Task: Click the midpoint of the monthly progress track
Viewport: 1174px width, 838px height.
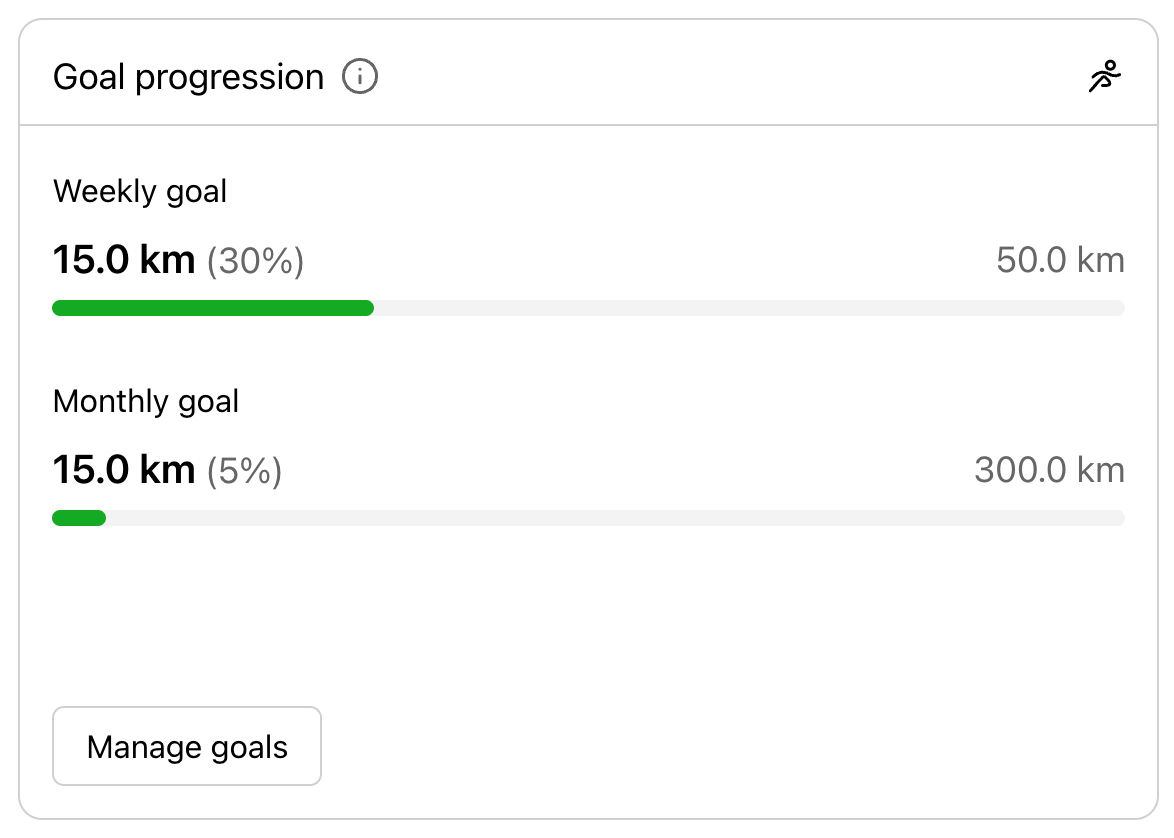Action: tap(588, 518)
